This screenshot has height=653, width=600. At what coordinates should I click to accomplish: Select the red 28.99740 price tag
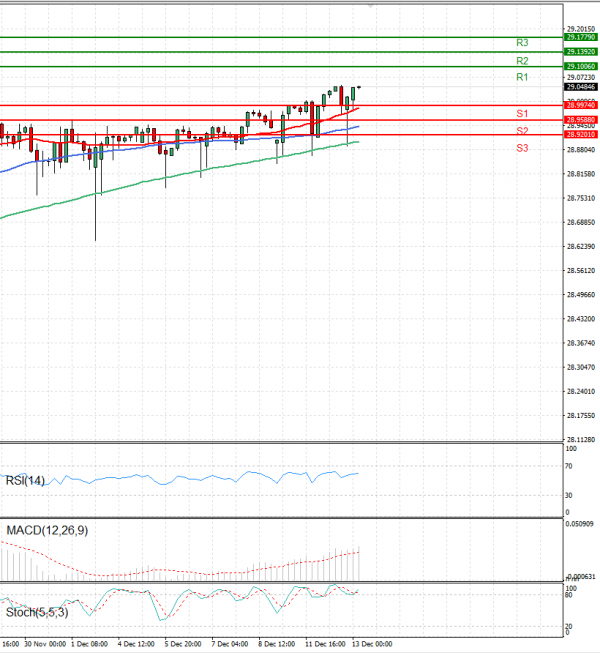[581, 105]
